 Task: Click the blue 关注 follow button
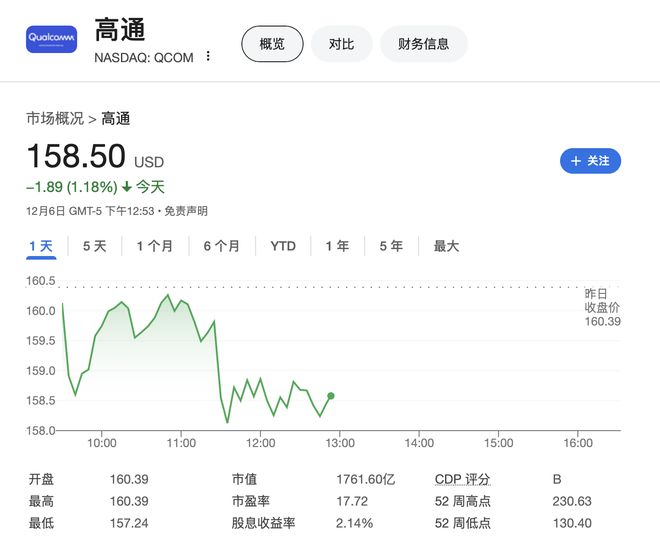590,160
